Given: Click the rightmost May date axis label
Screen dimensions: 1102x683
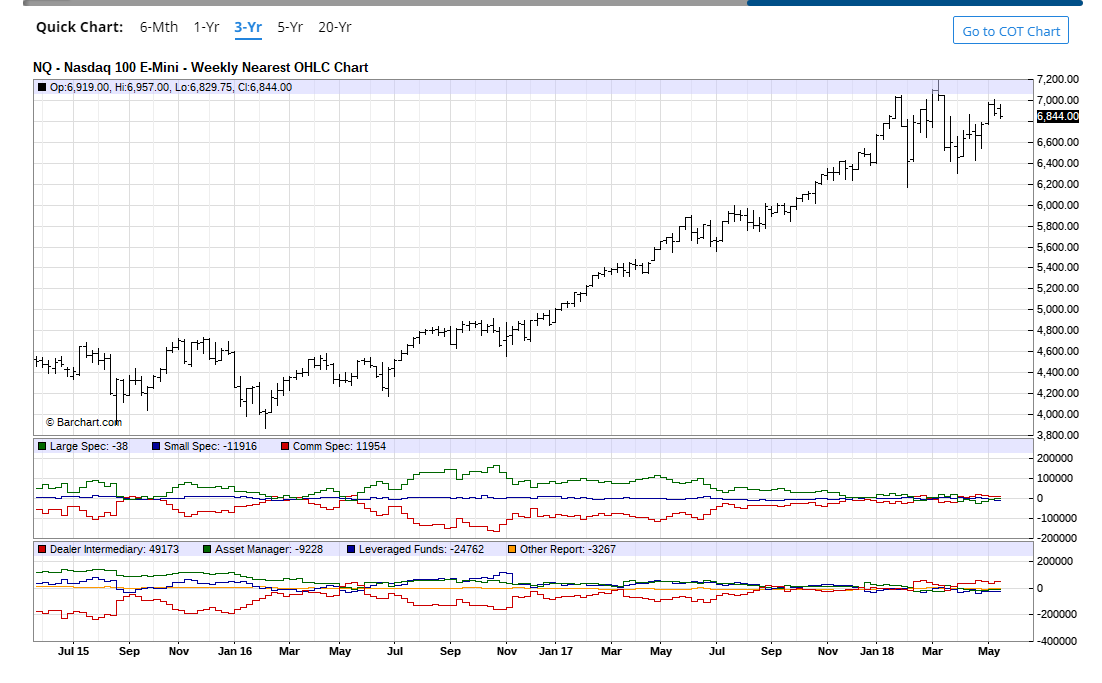Looking at the screenshot, I should pos(989,651).
